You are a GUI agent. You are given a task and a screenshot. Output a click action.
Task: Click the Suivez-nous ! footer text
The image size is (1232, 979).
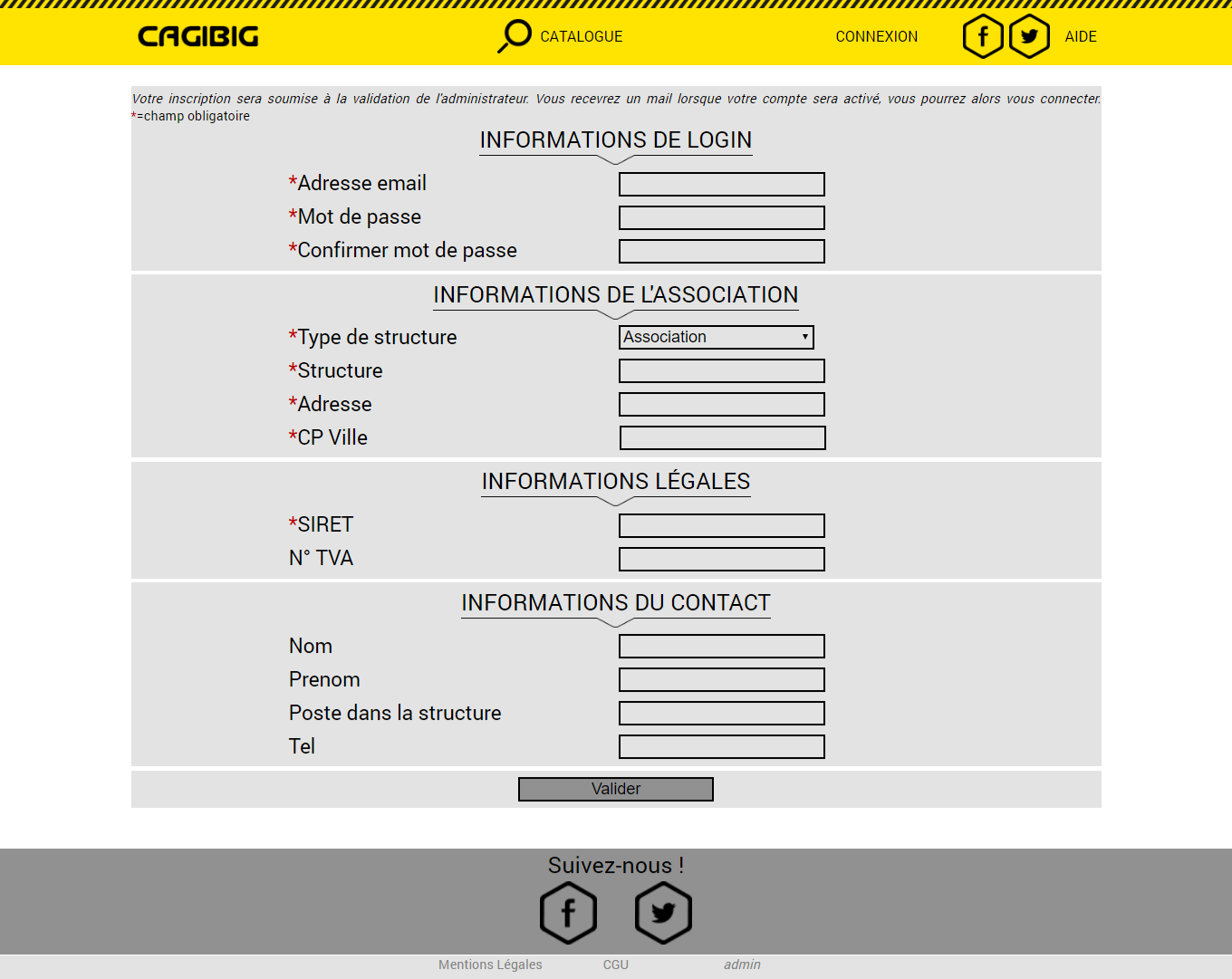616,866
